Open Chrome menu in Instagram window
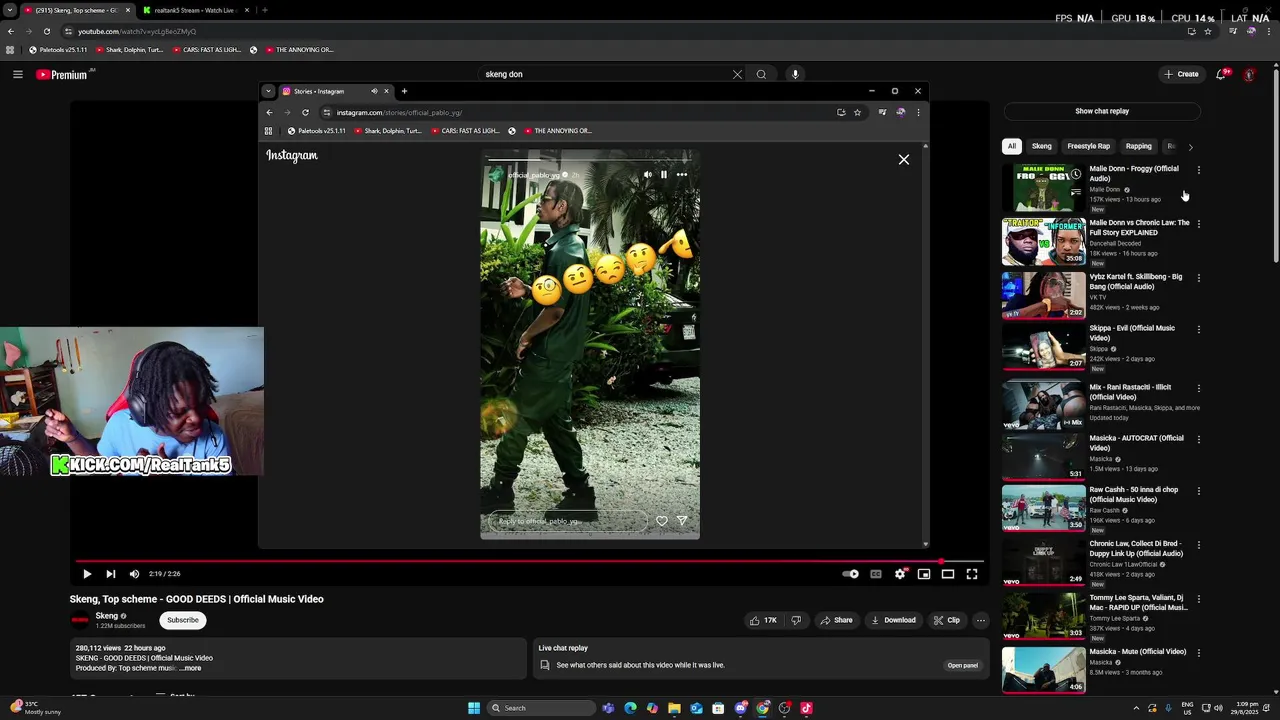Image resolution: width=1280 pixels, height=720 pixels. point(918,112)
